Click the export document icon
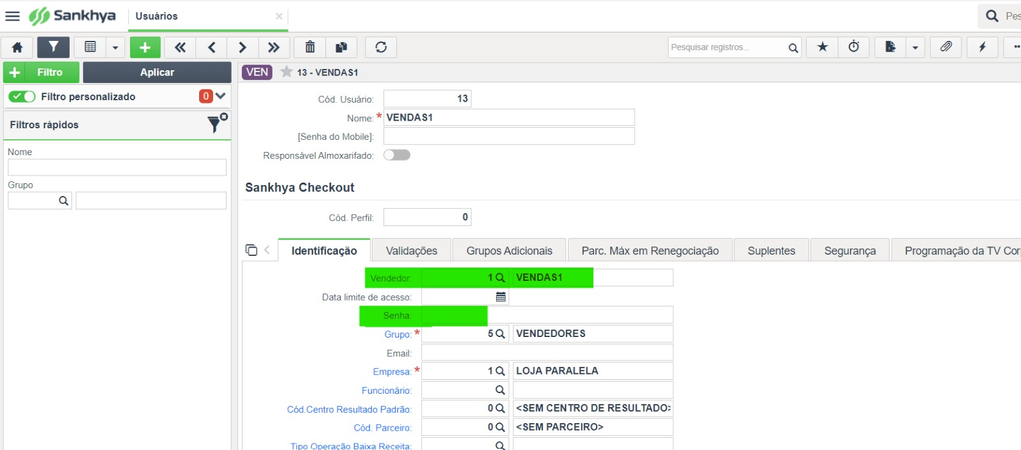The image size is (1021, 450). tap(891, 47)
